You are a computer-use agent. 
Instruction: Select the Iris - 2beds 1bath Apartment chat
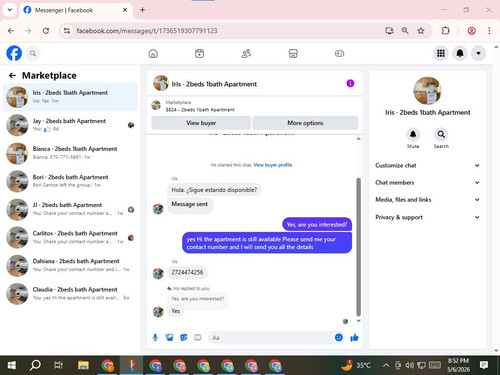[x=70, y=97]
